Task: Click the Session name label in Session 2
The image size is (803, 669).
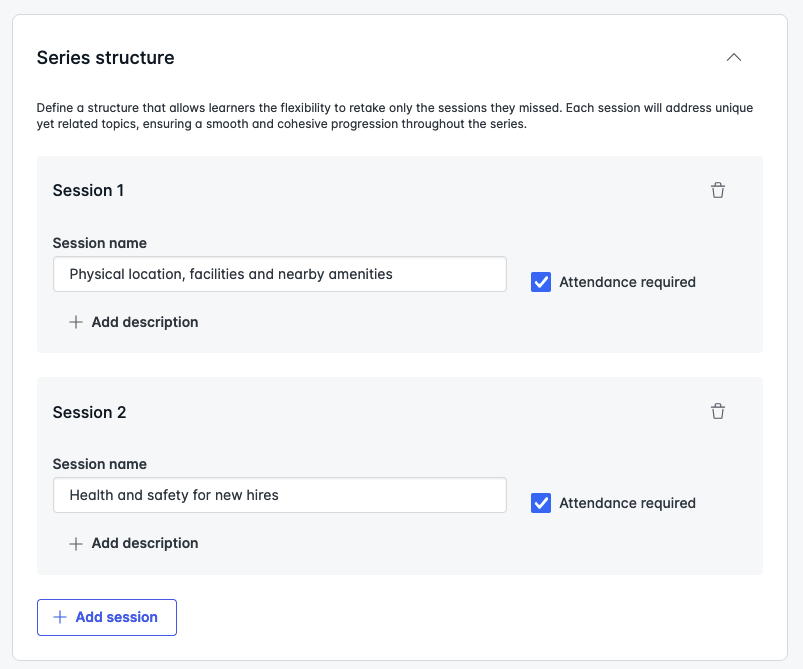Action: point(100,464)
